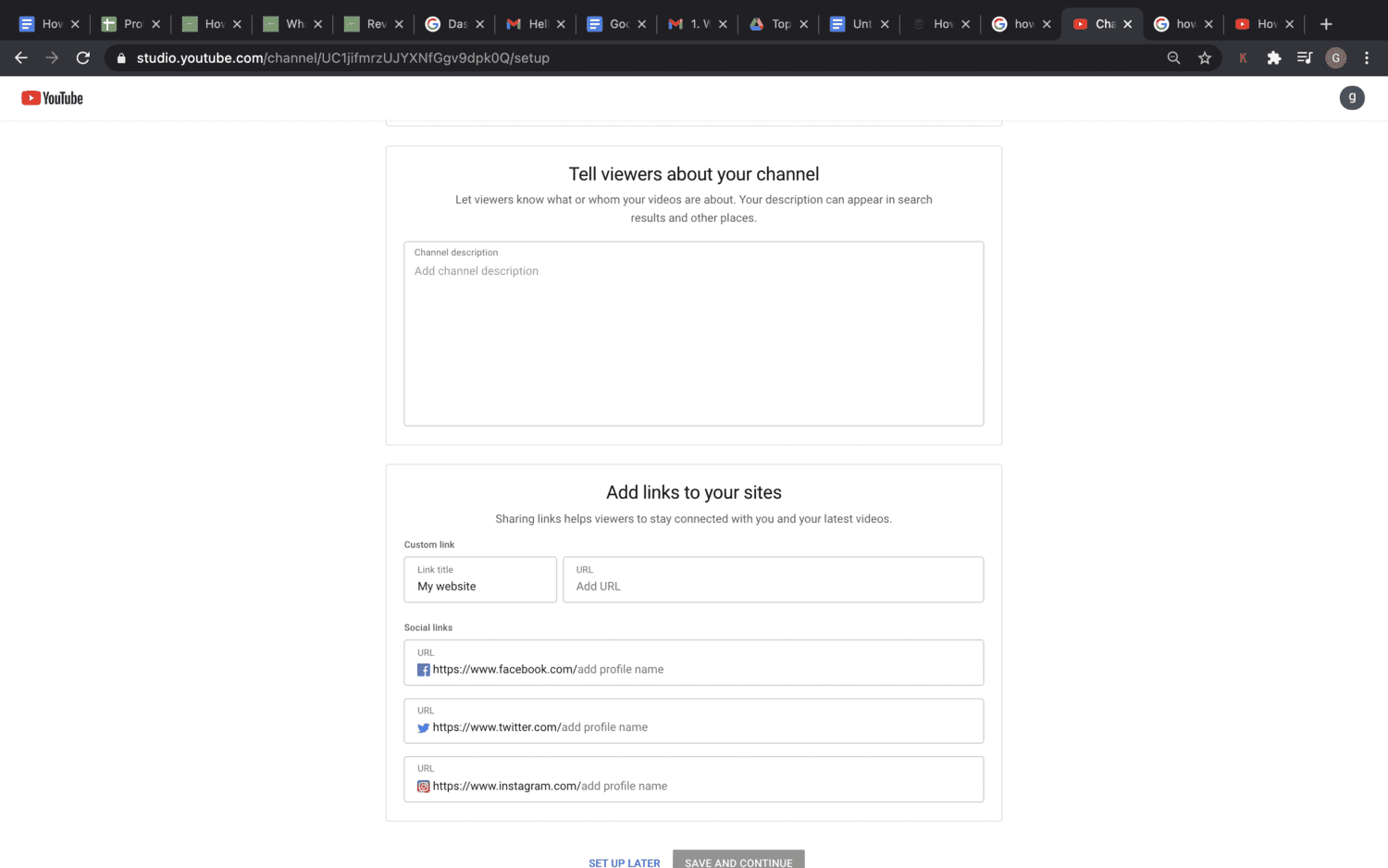
Task: View site info via the lock icon
Action: tap(120, 58)
